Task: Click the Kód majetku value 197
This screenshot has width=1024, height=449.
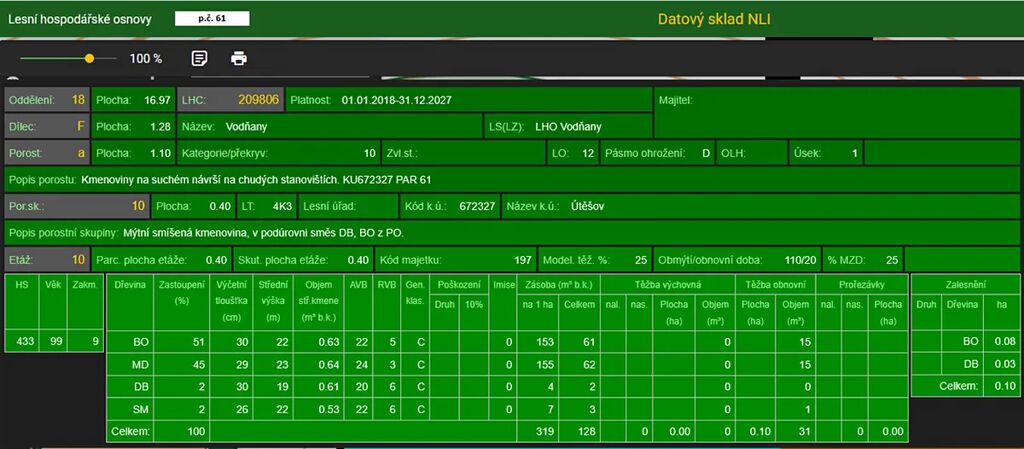Action: (x=522, y=260)
